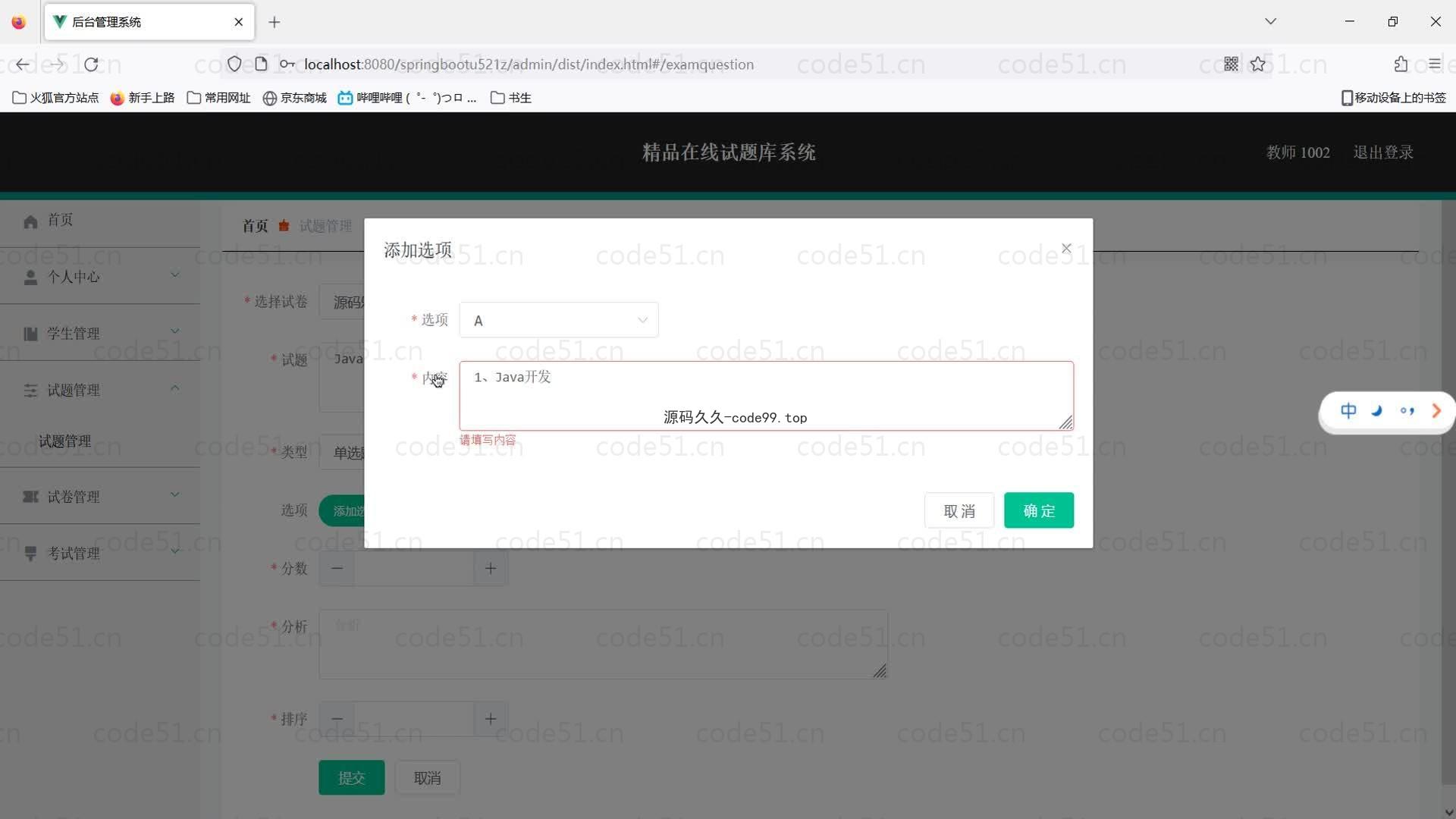Click the 考试管理 monitor icon

coord(30,554)
